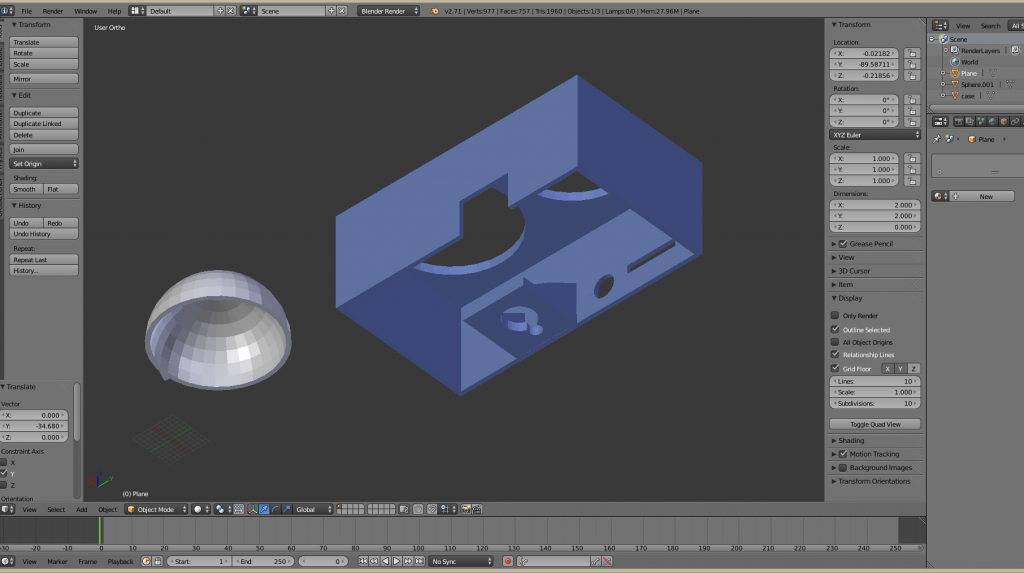Enable the Background Images checkbox

point(842,468)
